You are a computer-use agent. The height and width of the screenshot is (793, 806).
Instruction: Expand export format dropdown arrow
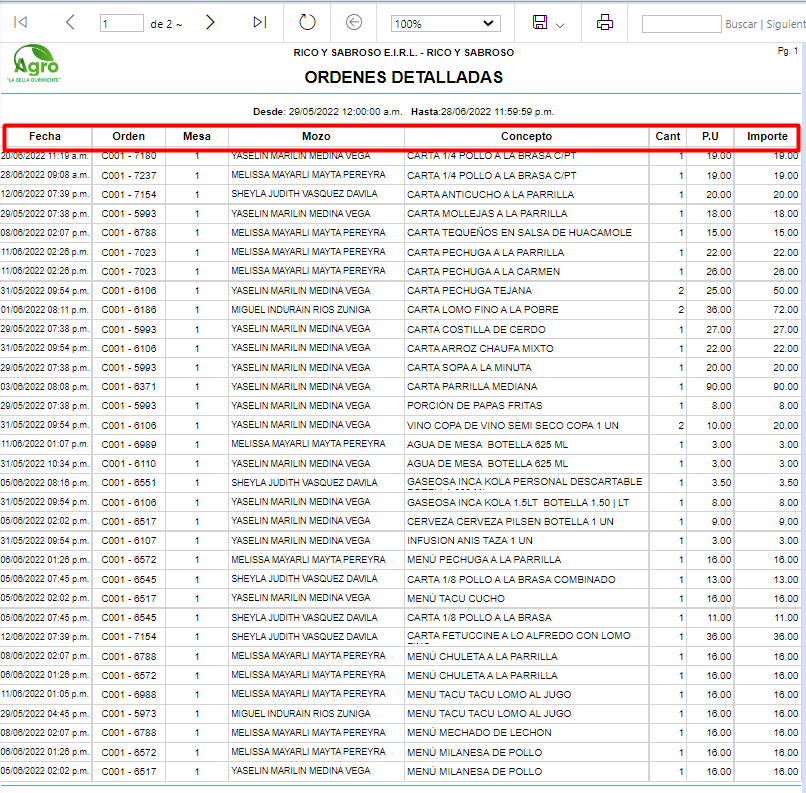560,25
